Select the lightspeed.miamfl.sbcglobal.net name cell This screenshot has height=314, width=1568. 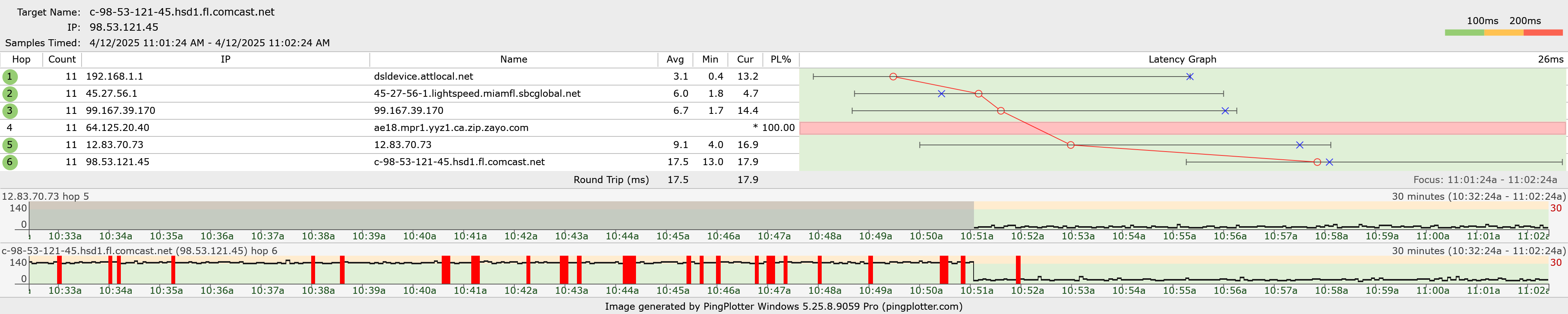click(477, 94)
